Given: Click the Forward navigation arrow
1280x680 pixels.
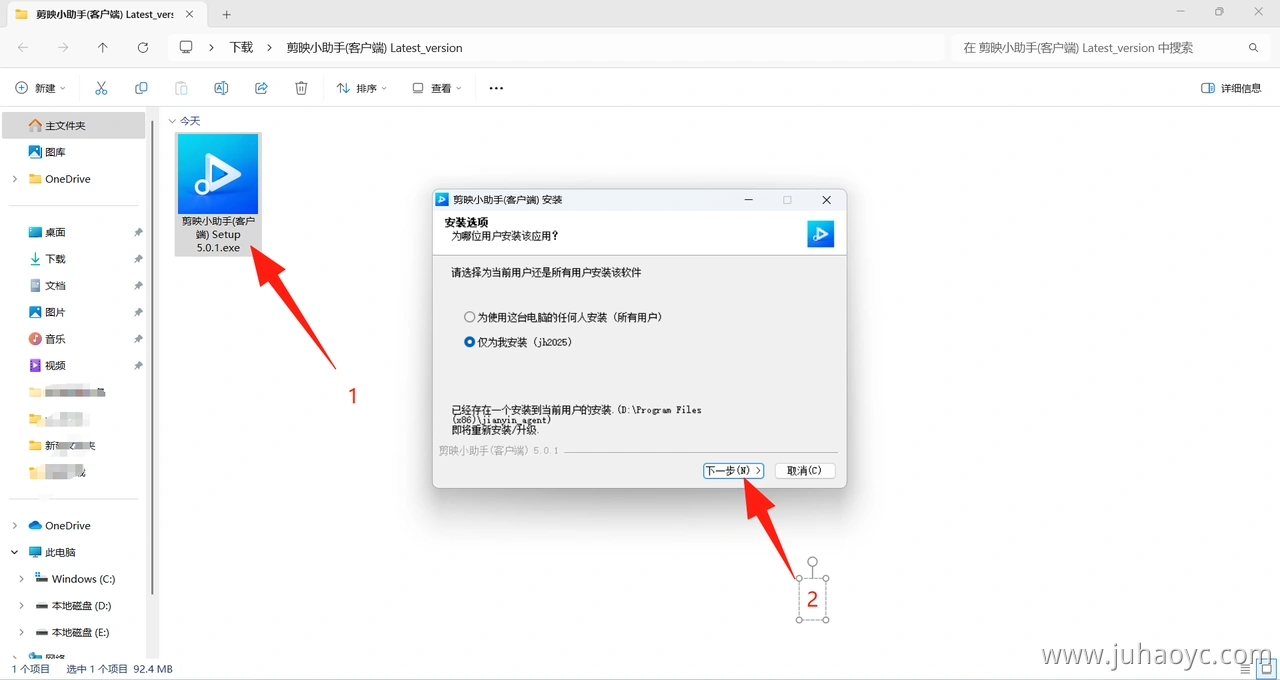Looking at the screenshot, I should click(x=63, y=47).
